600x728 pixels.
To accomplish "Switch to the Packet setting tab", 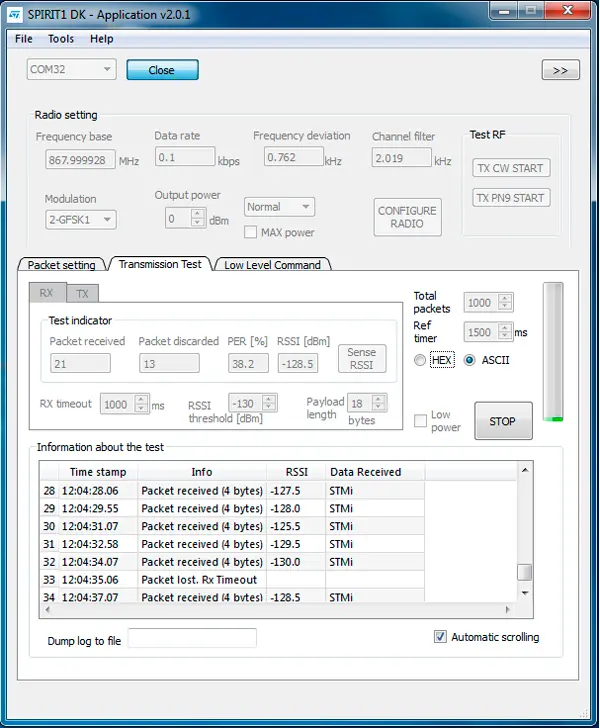I will [61, 265].
